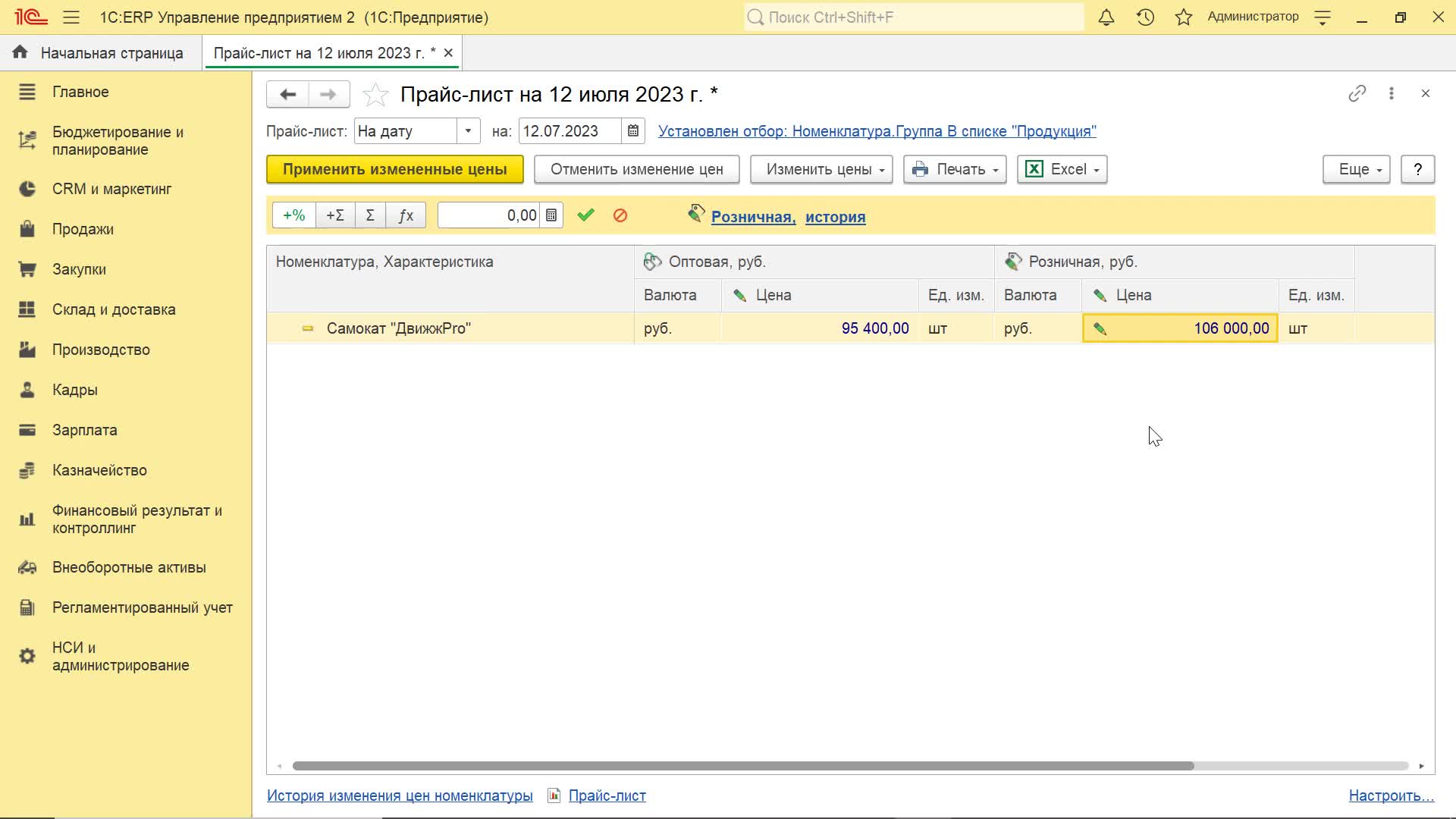Open история link
The height and width of the screenshot is (819, 1456).
click(x=835, y=217)
